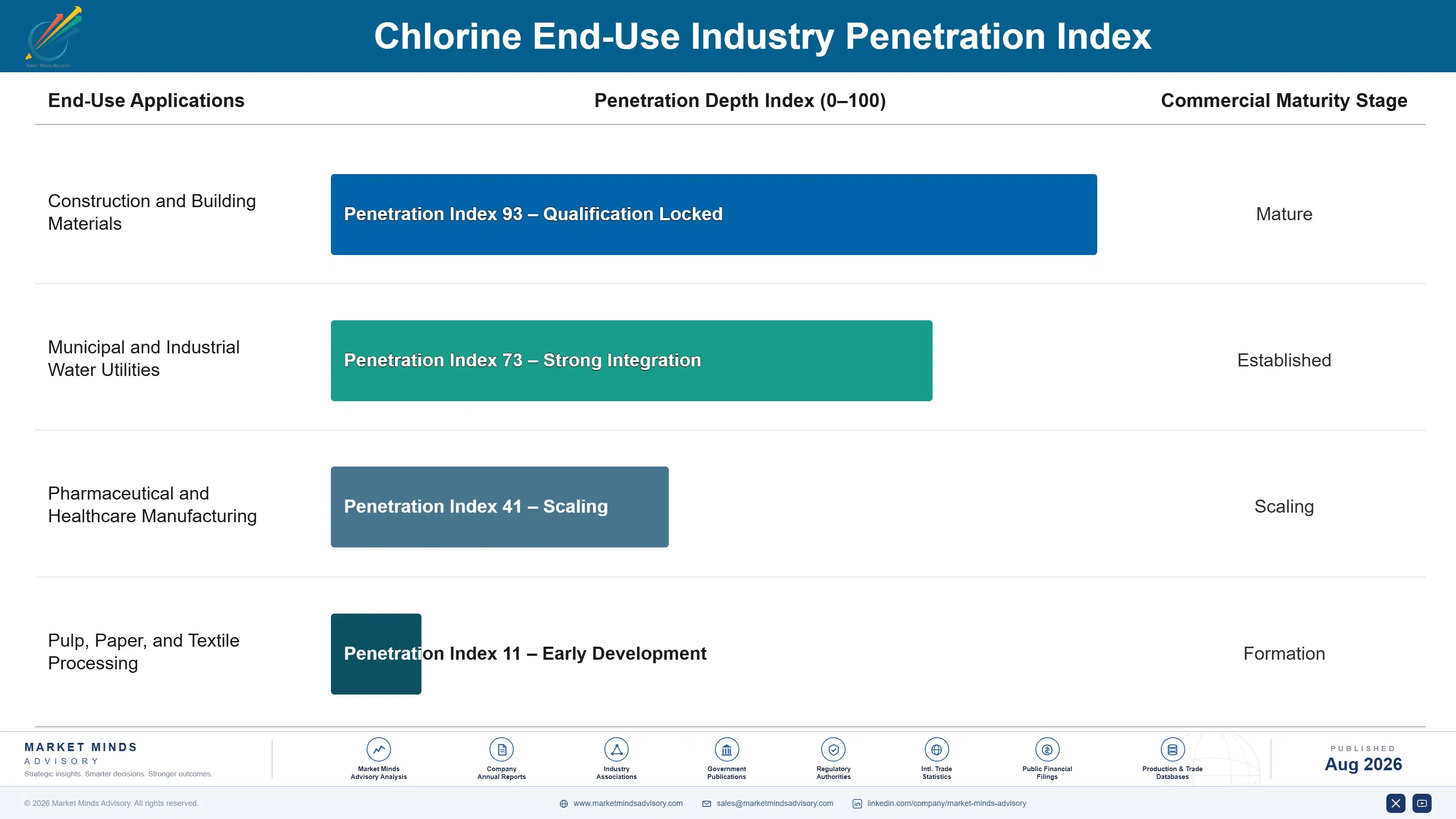Viewport: 1456px width, 819px height.
Task: Click Pulp, Paper, and Textile Processing label
Action: (x=144, y=651)
